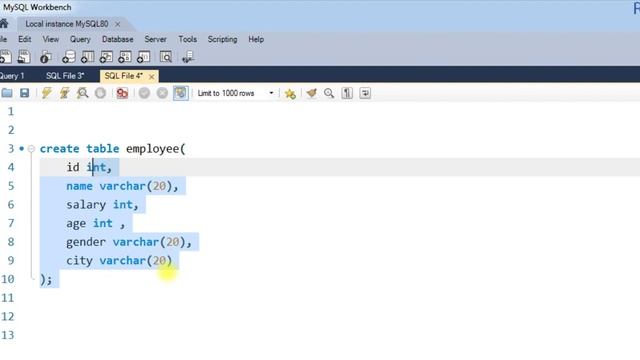Create a new SQL tab from the main toolbar

(5, 57)
